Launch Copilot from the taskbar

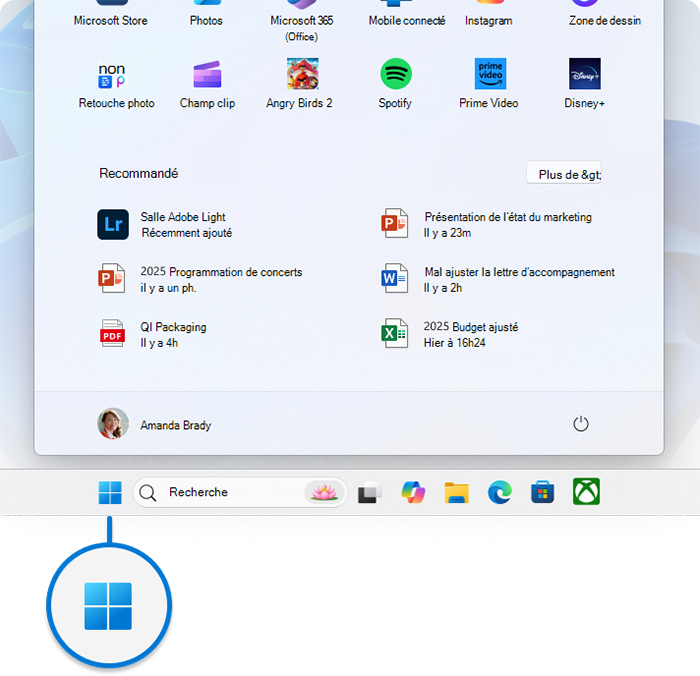tap(413, 492)
